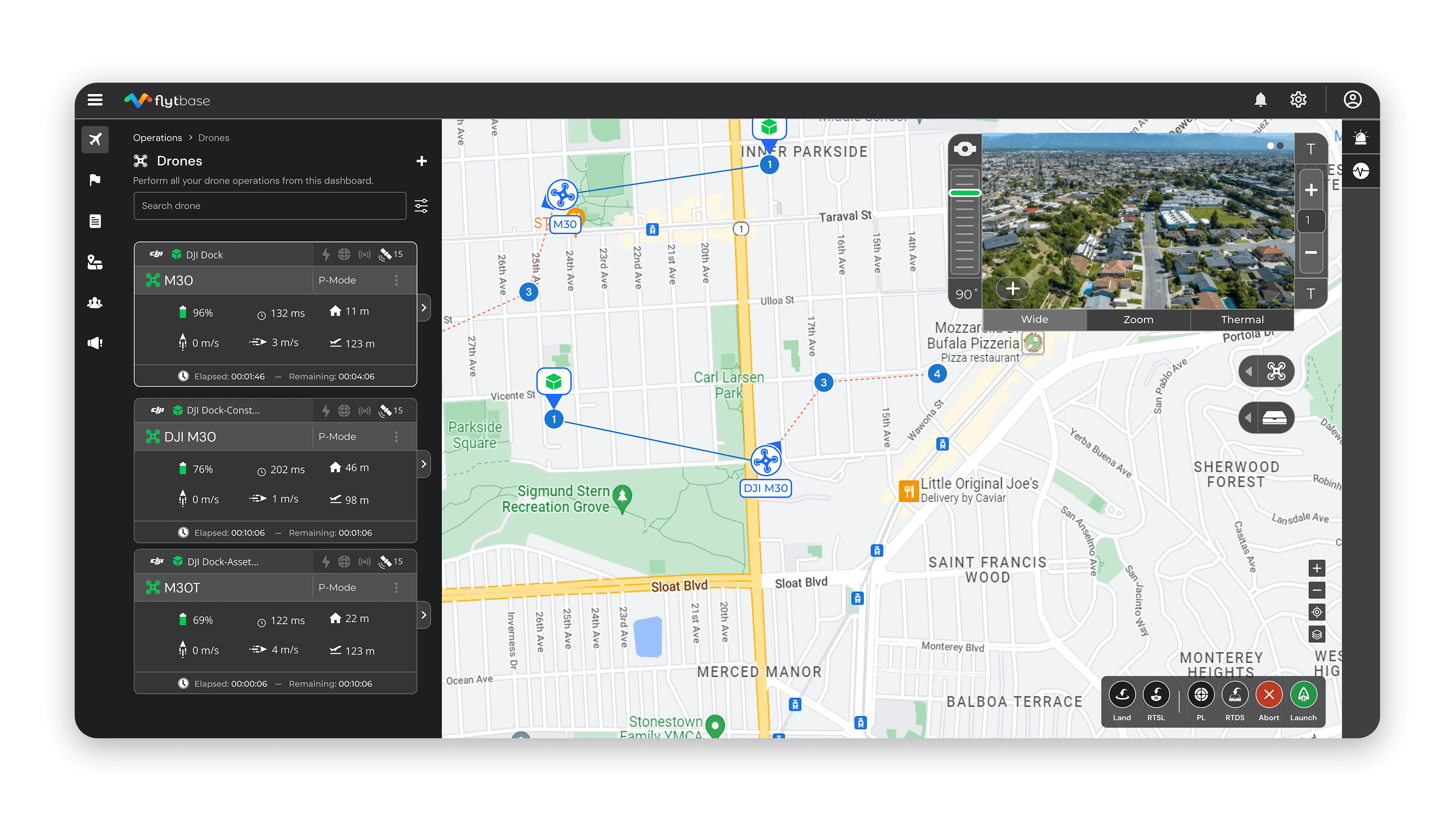Open M30T three-dot options menu
This screenshot has width=1456, height=819.
coord(396,588)
